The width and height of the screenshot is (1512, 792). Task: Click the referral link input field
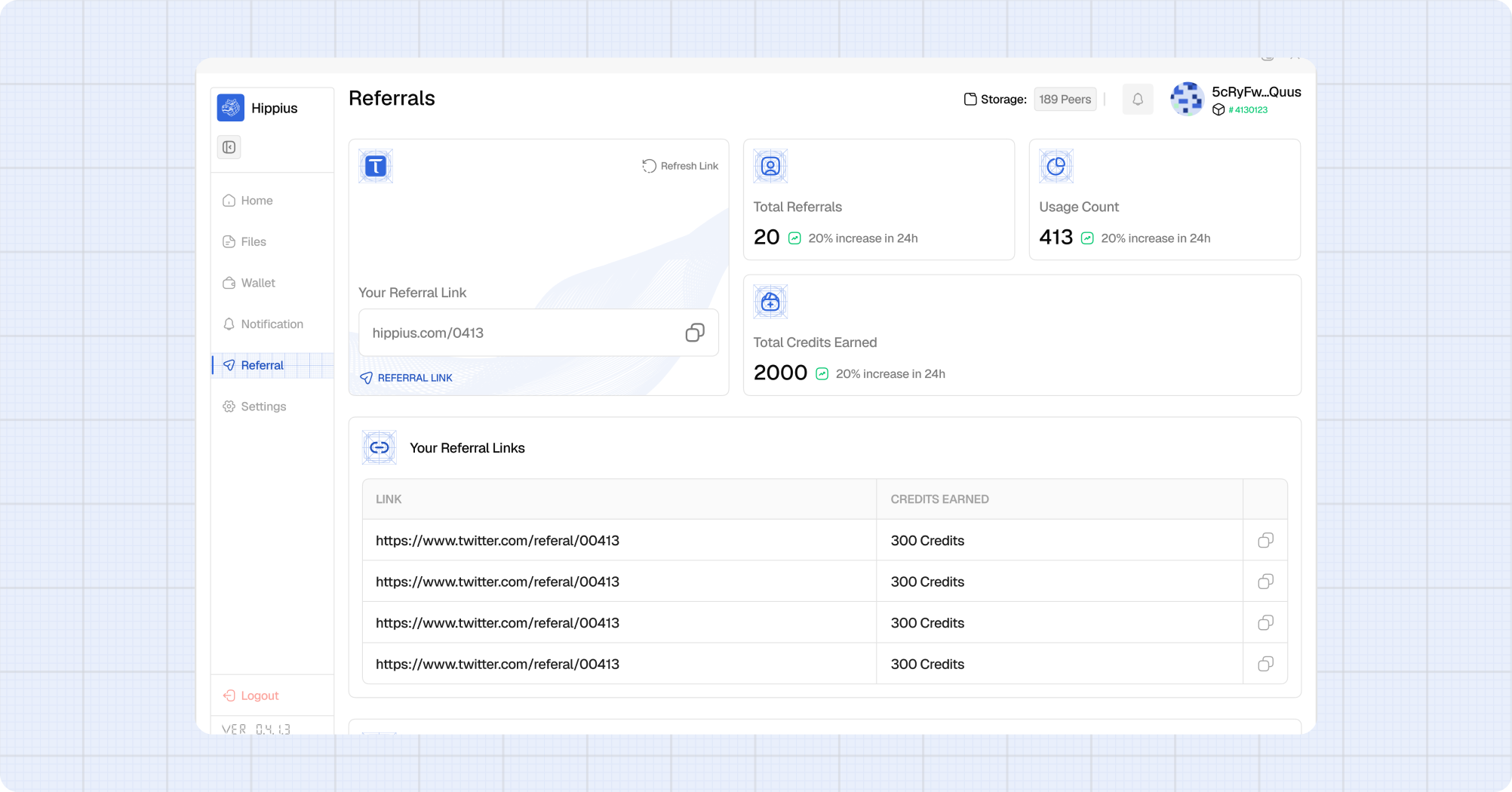tap(539, 333)
